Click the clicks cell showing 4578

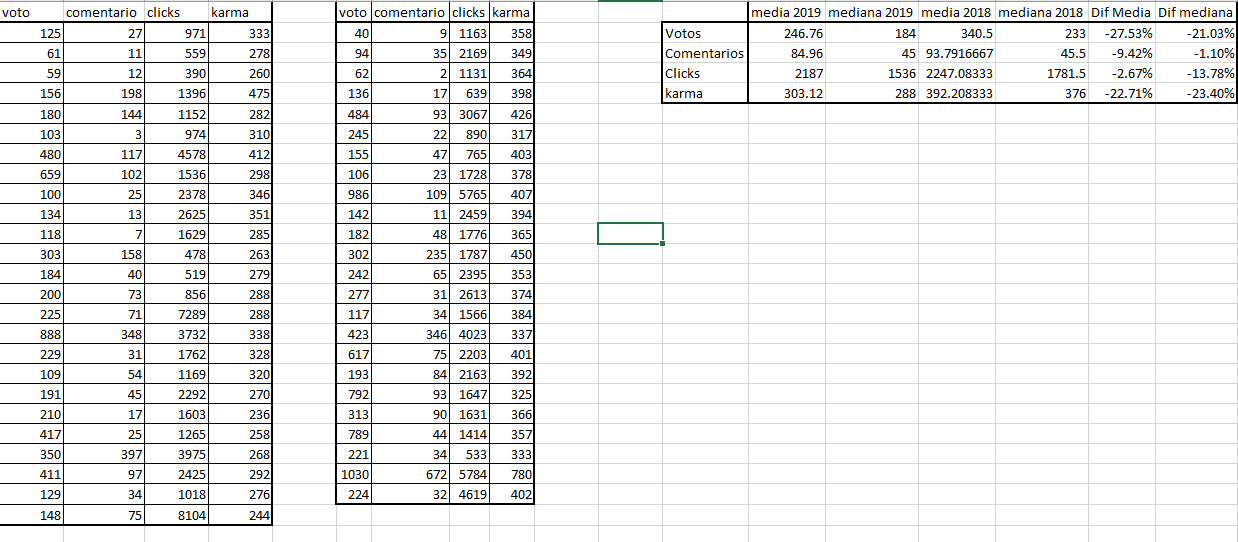click(176, 154)
